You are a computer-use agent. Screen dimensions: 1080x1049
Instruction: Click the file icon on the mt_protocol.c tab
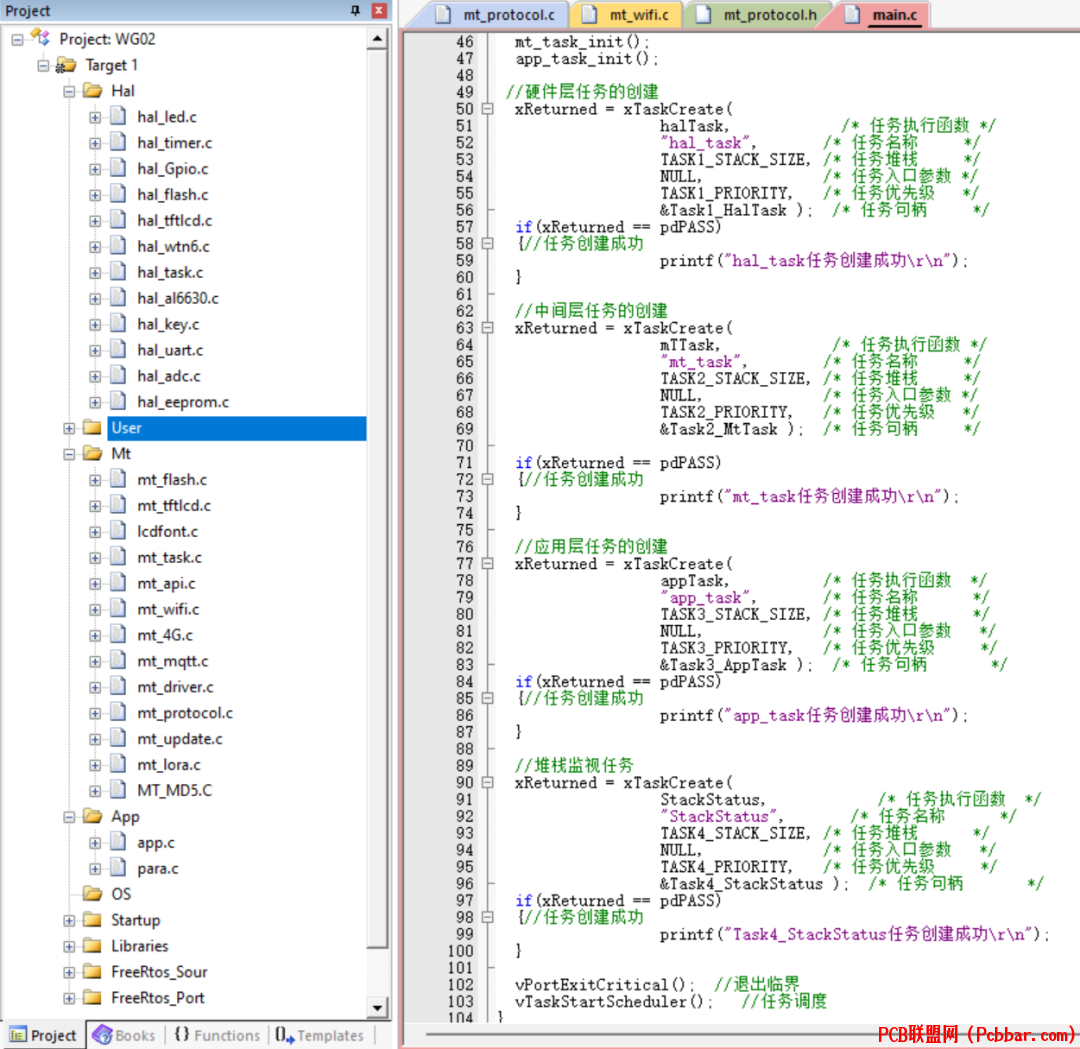coord(443,14)
